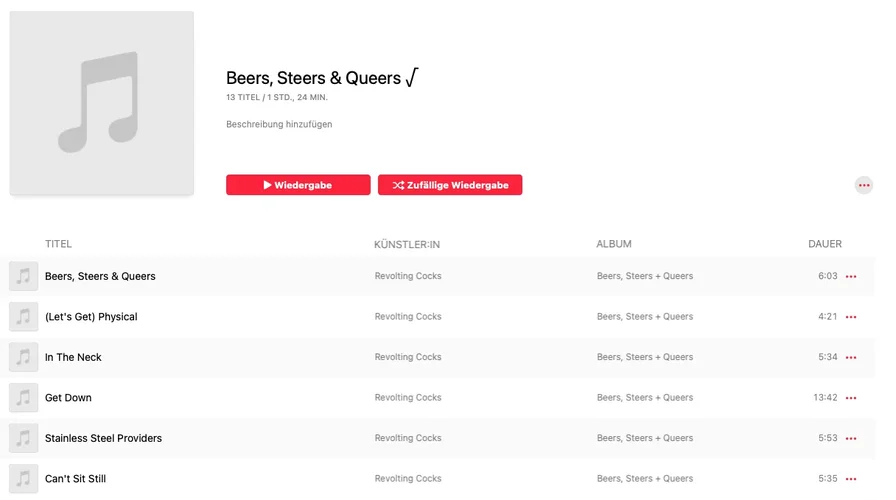Click Beschreibung hinzufügen to add a description
This screenshot has height=500, width=896.
pyautogui.click(x=279, y=125)
